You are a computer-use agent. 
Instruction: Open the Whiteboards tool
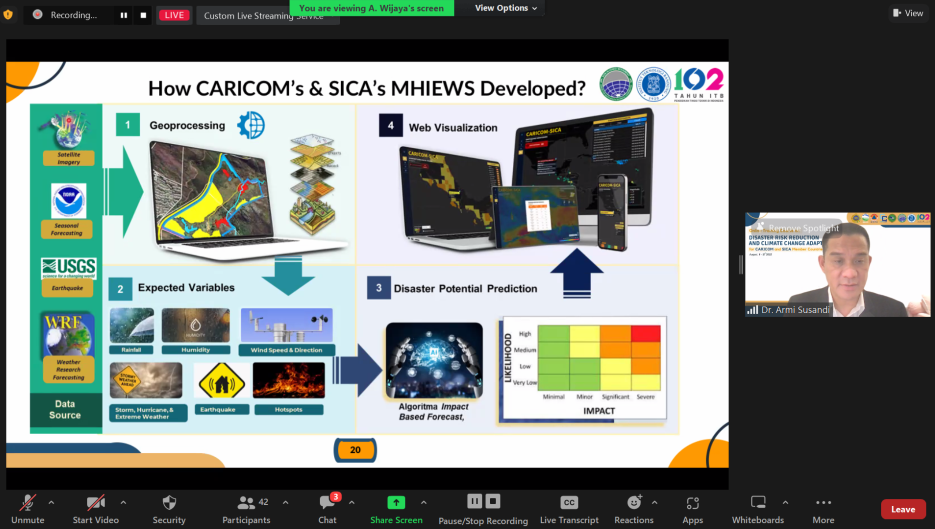click(x=758, y=508)
